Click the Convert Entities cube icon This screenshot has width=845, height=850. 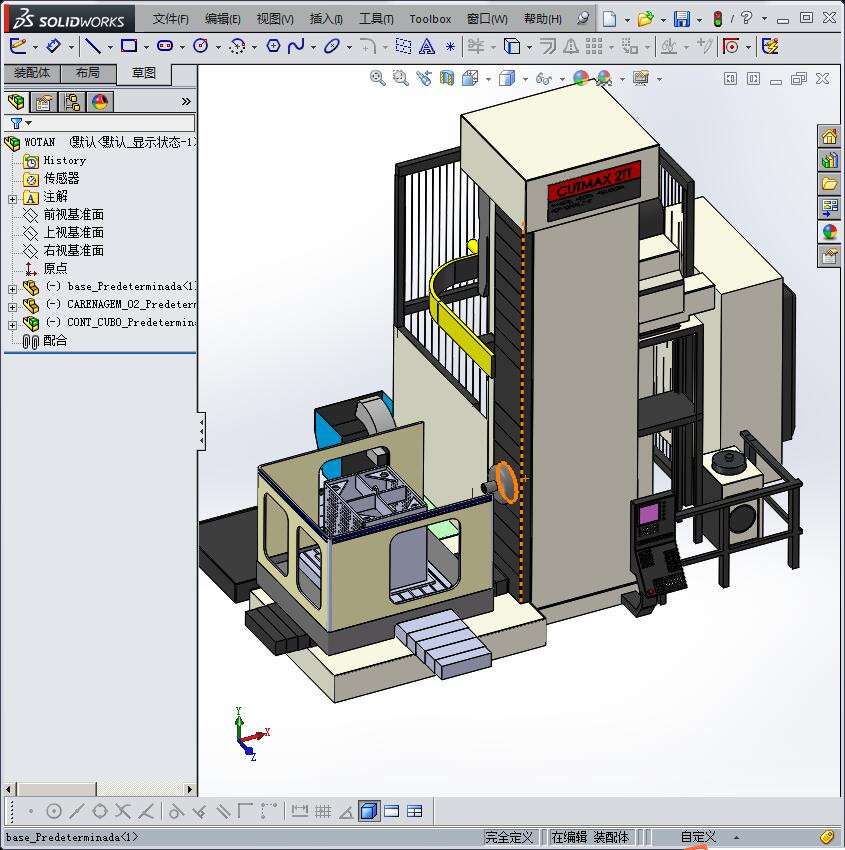512,47
